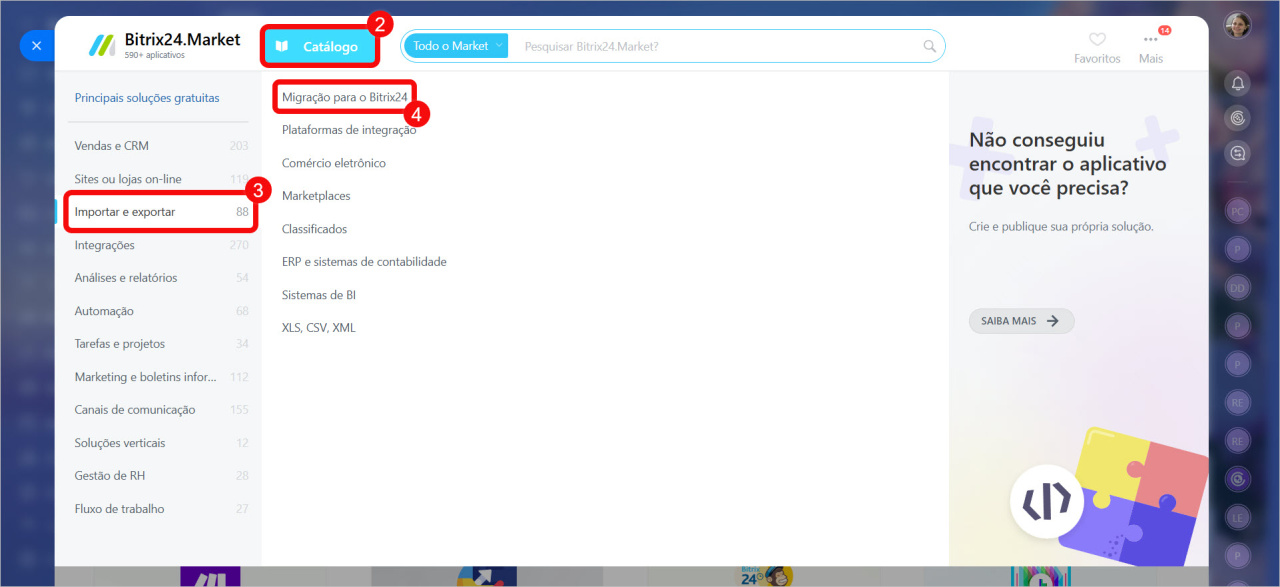Open the LE contact avatar
This screenshot has width=1280, height=587.
pos(1238,517)
